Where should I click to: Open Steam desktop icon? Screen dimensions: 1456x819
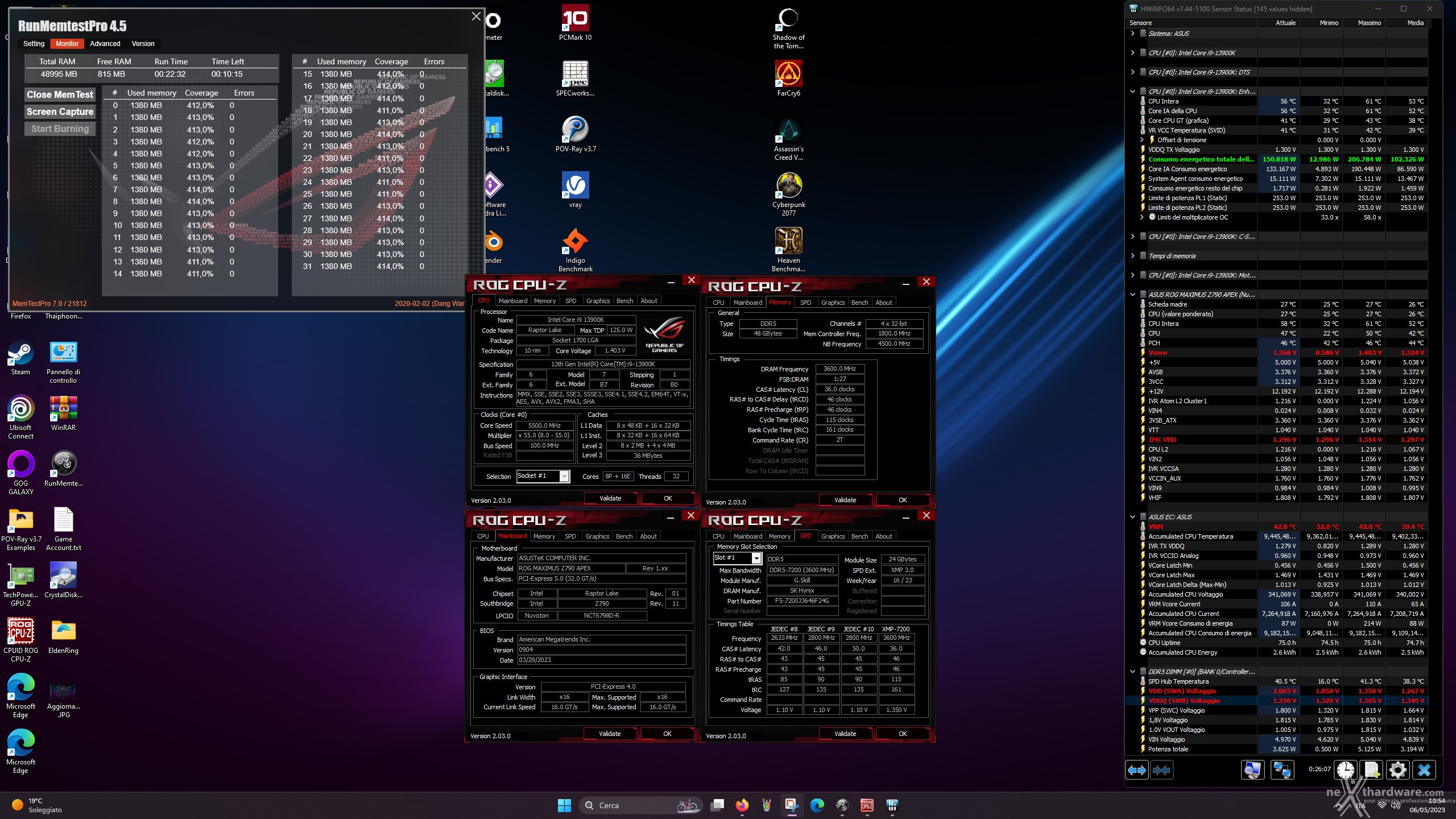(20, 357)
